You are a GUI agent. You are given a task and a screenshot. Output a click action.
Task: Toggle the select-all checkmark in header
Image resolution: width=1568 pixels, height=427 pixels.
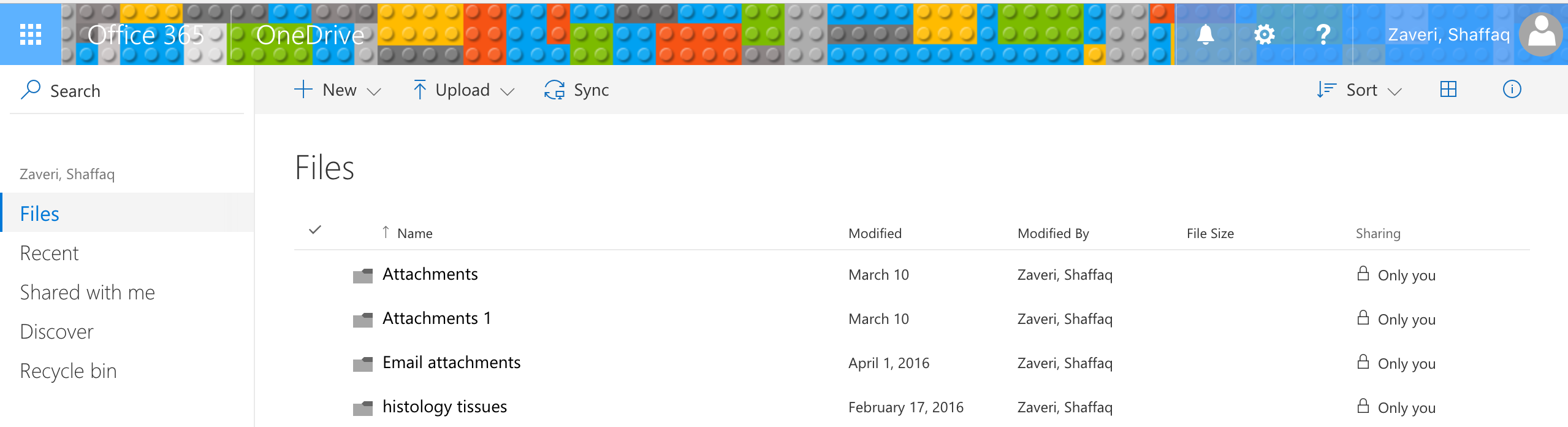[315, 230]
